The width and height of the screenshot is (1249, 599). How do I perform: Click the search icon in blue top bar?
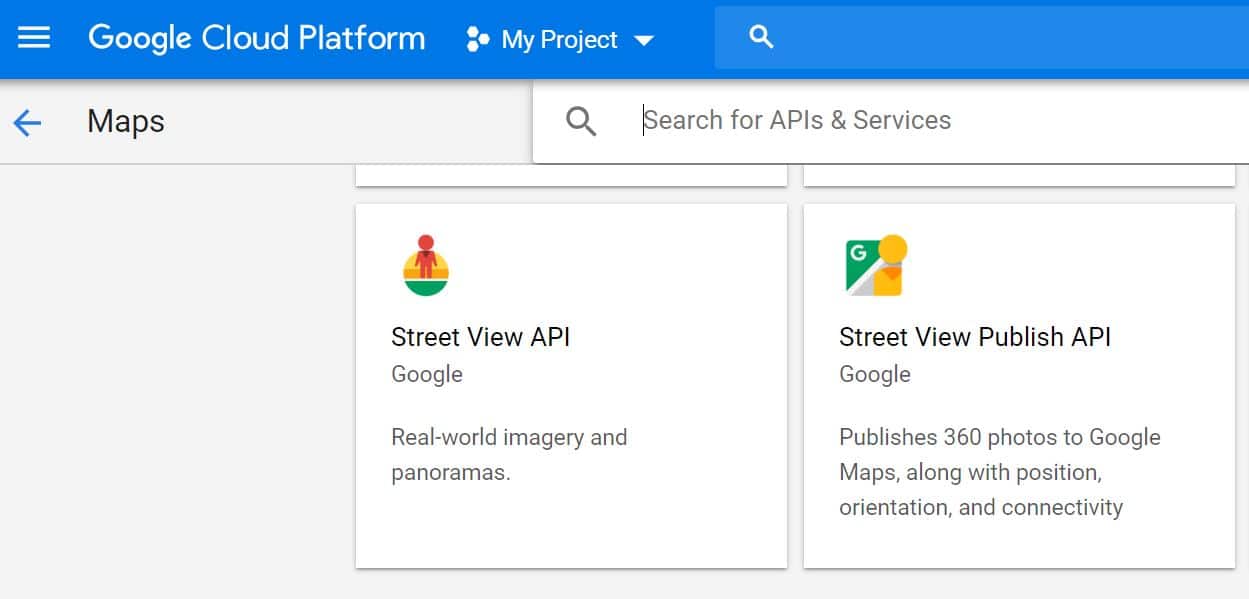point(761,36)
